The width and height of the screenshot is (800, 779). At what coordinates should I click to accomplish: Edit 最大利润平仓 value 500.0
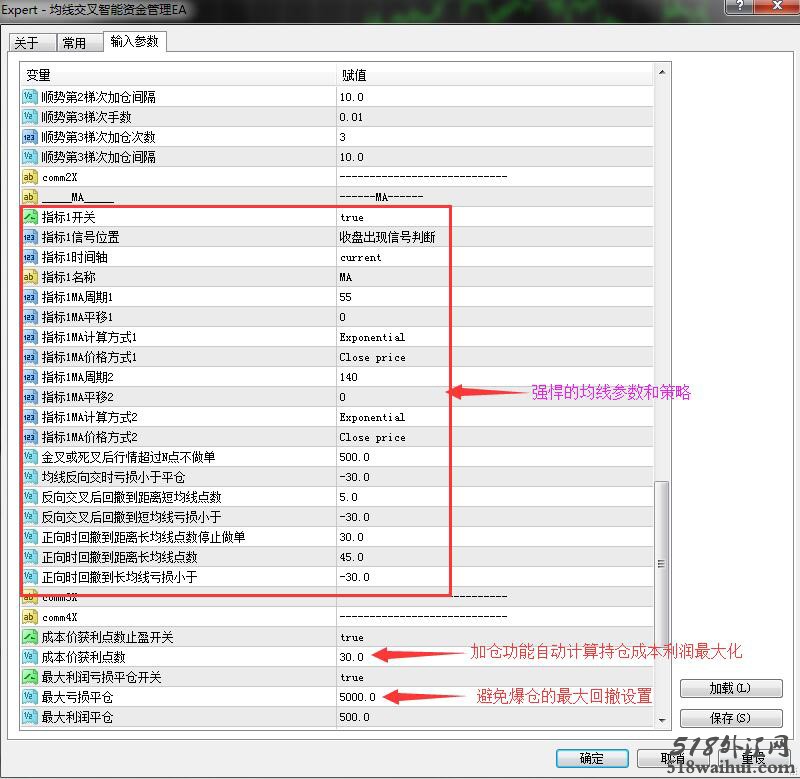pos(355,717)
